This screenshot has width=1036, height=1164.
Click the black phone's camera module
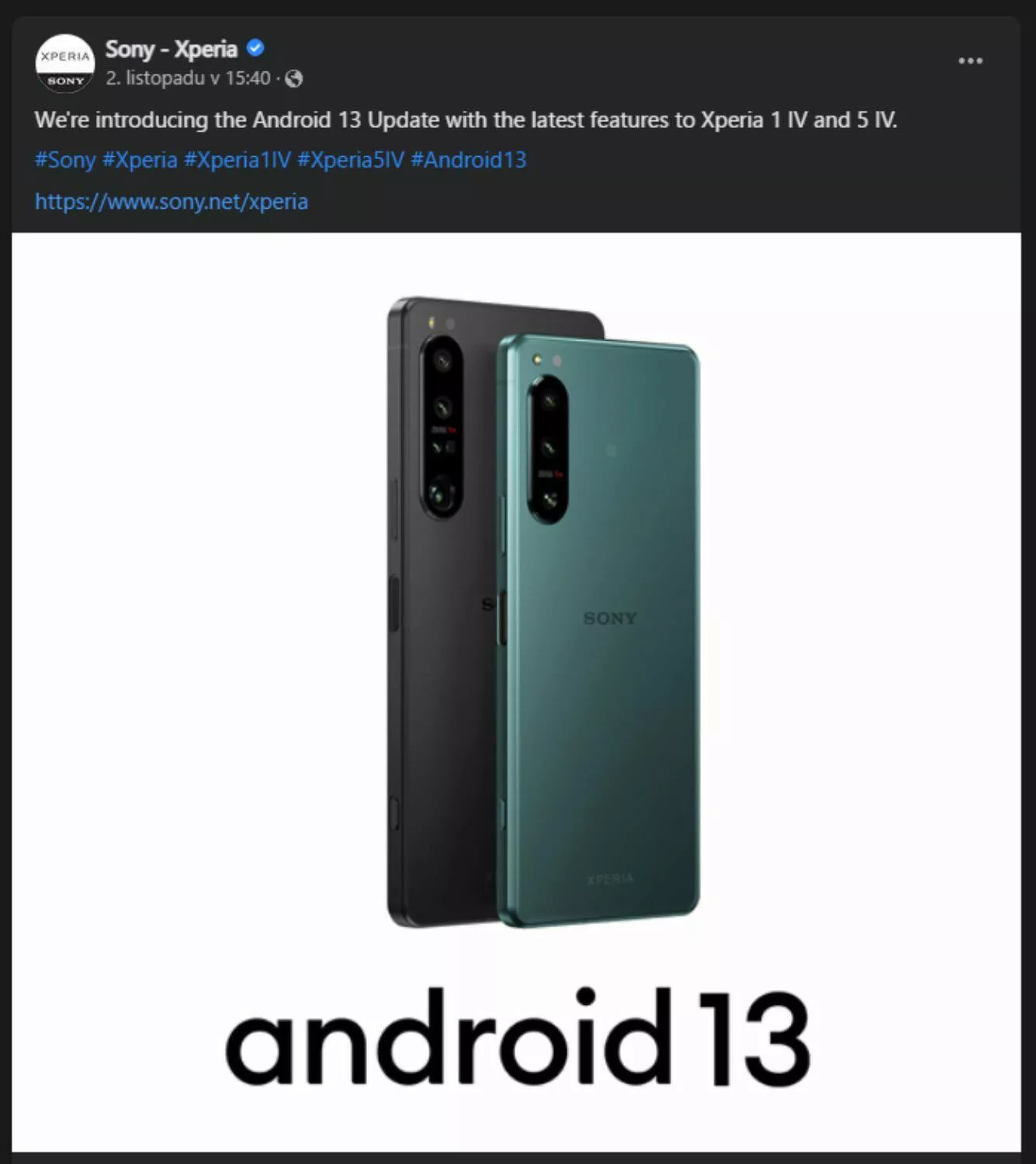click(442, 426)
